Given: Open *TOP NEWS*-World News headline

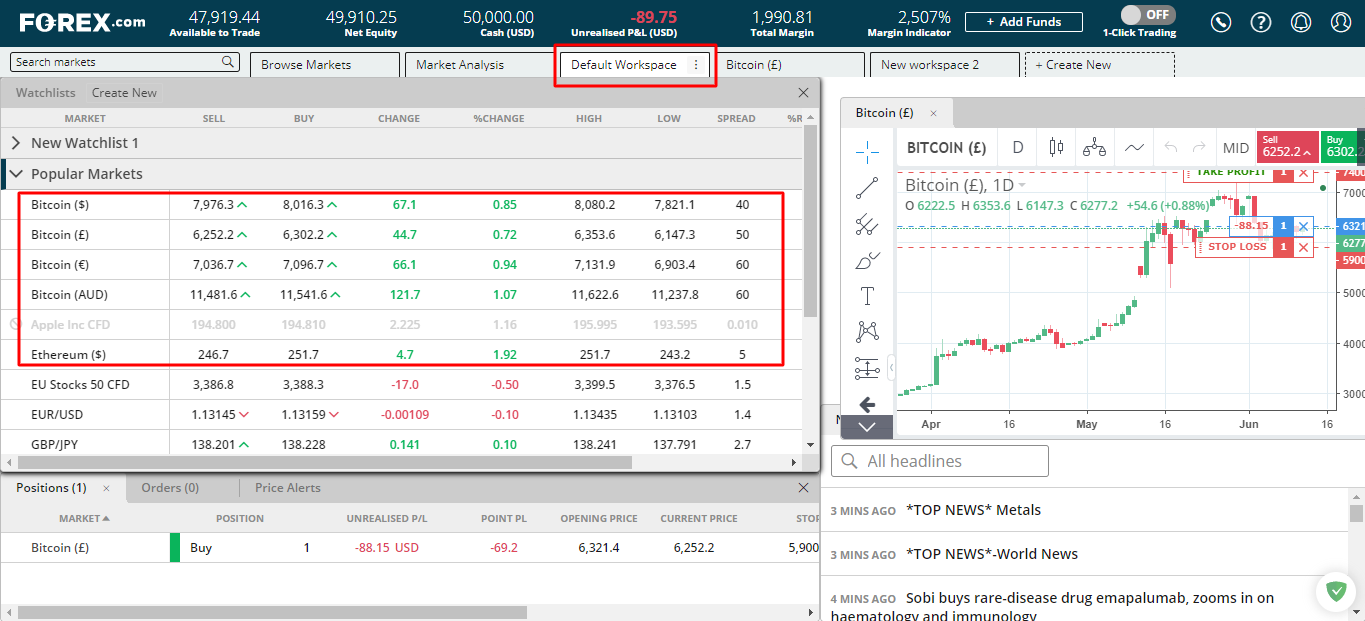Looking at the screenshot, I should (x=992, y=554).
